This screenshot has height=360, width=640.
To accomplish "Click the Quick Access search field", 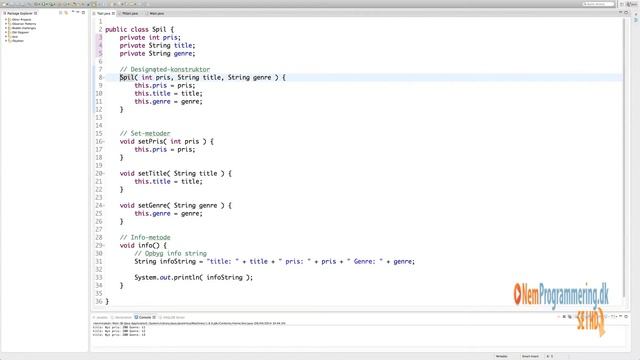I will tap(598, 4).
